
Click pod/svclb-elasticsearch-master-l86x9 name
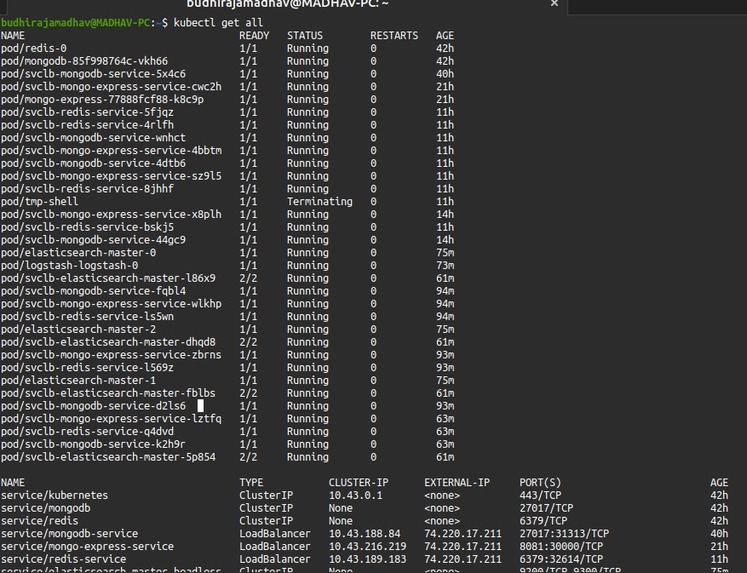108,279
